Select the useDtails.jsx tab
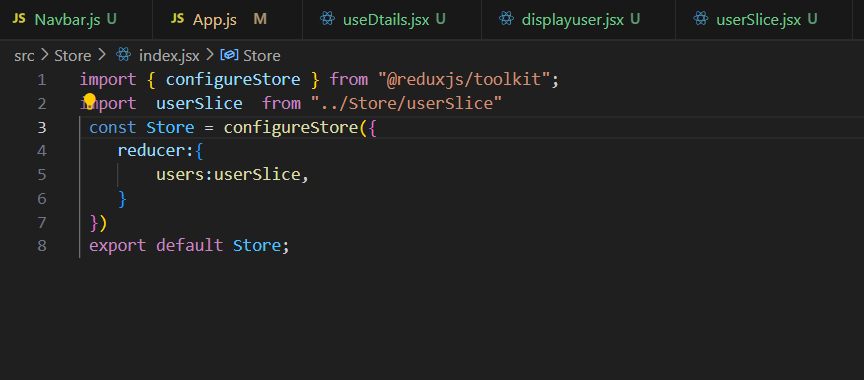 392,19
